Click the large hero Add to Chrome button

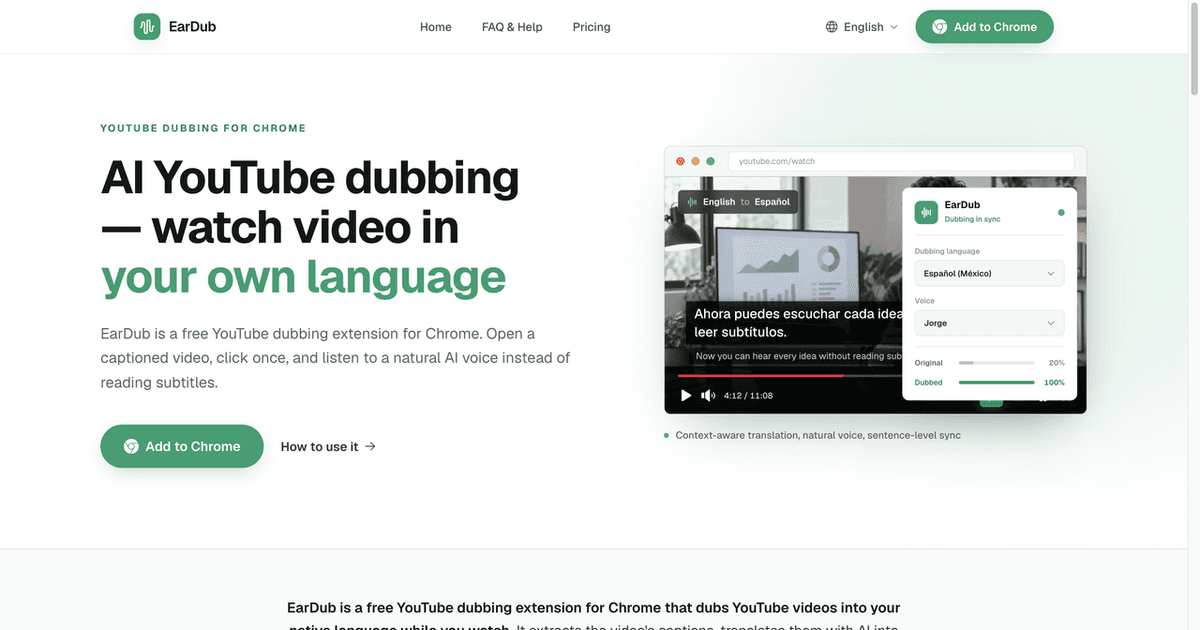click(182, 446)
